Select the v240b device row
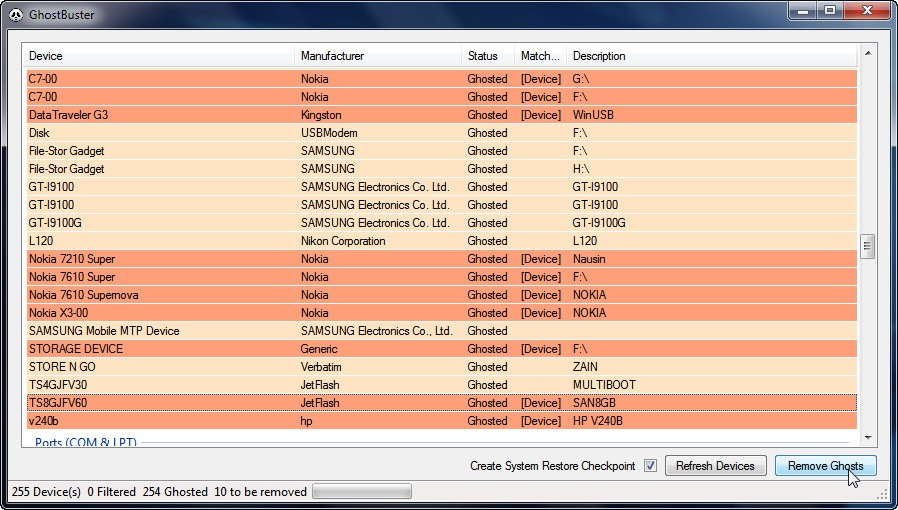898x510 pixels. (442, 421)
